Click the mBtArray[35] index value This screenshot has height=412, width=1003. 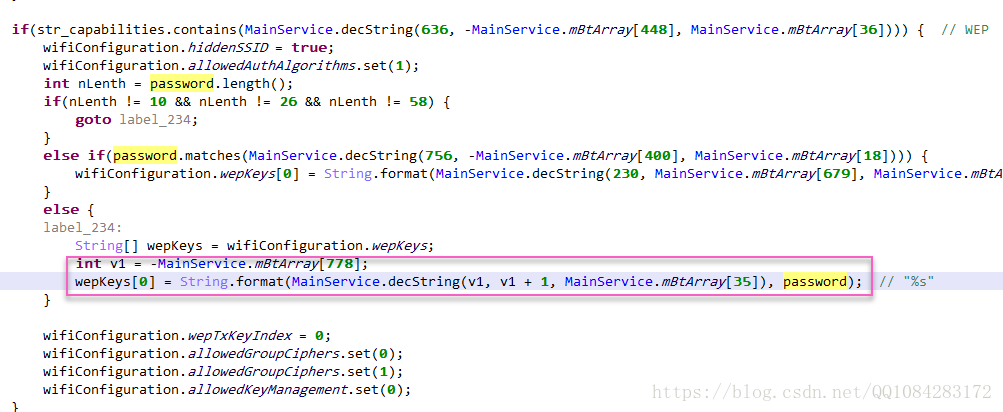741,281
